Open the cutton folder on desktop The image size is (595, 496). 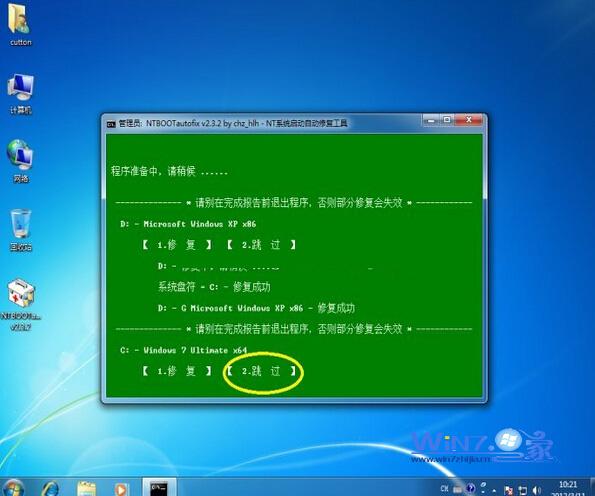click(20, 24)
